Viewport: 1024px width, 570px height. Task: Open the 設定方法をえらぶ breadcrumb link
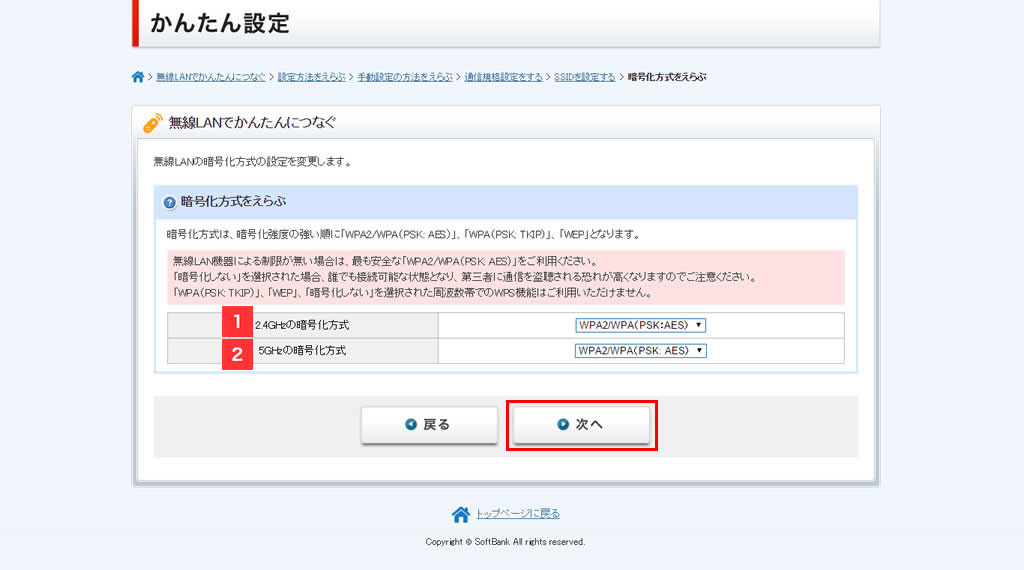point(311,77)
